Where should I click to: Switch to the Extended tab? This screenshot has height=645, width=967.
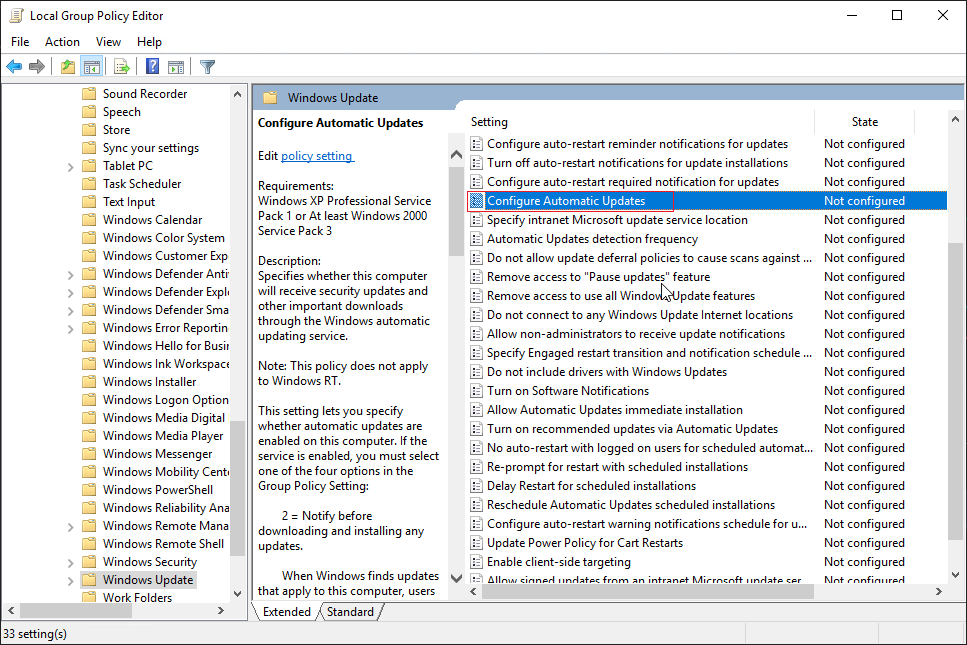(x=287, y=612)
